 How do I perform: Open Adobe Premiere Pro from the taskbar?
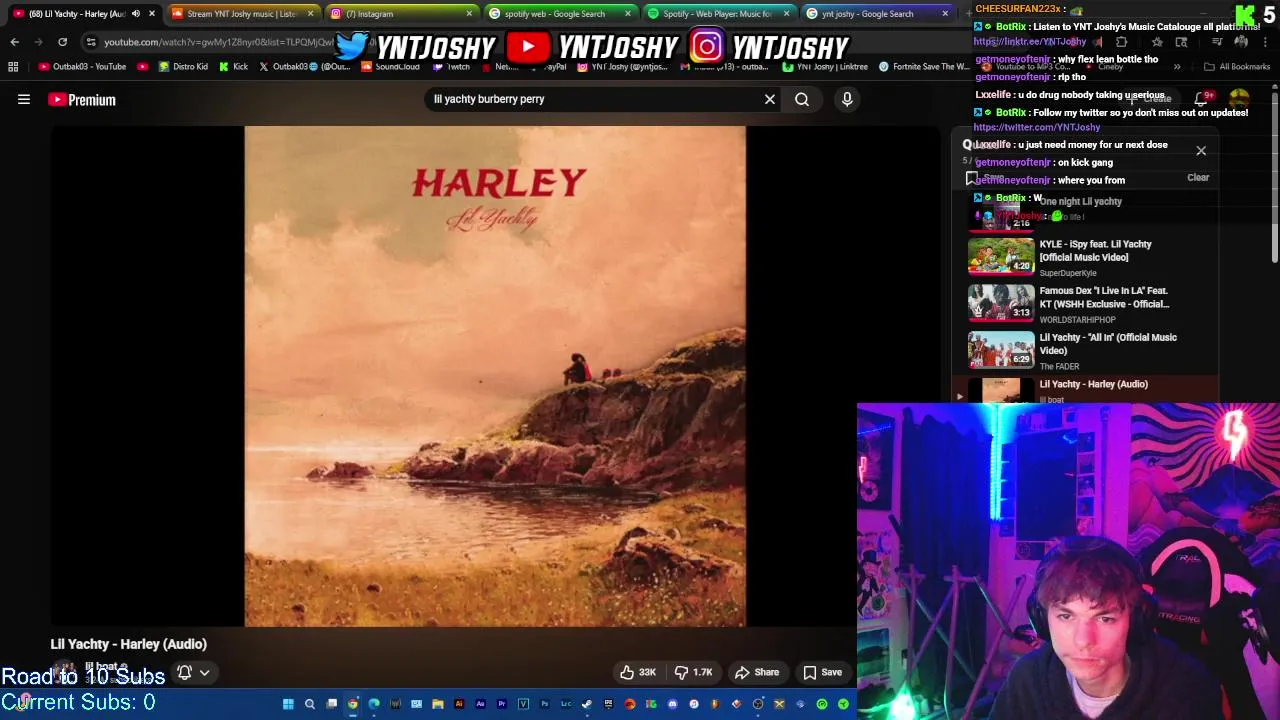pyautogui.click(x=501, y=704)
